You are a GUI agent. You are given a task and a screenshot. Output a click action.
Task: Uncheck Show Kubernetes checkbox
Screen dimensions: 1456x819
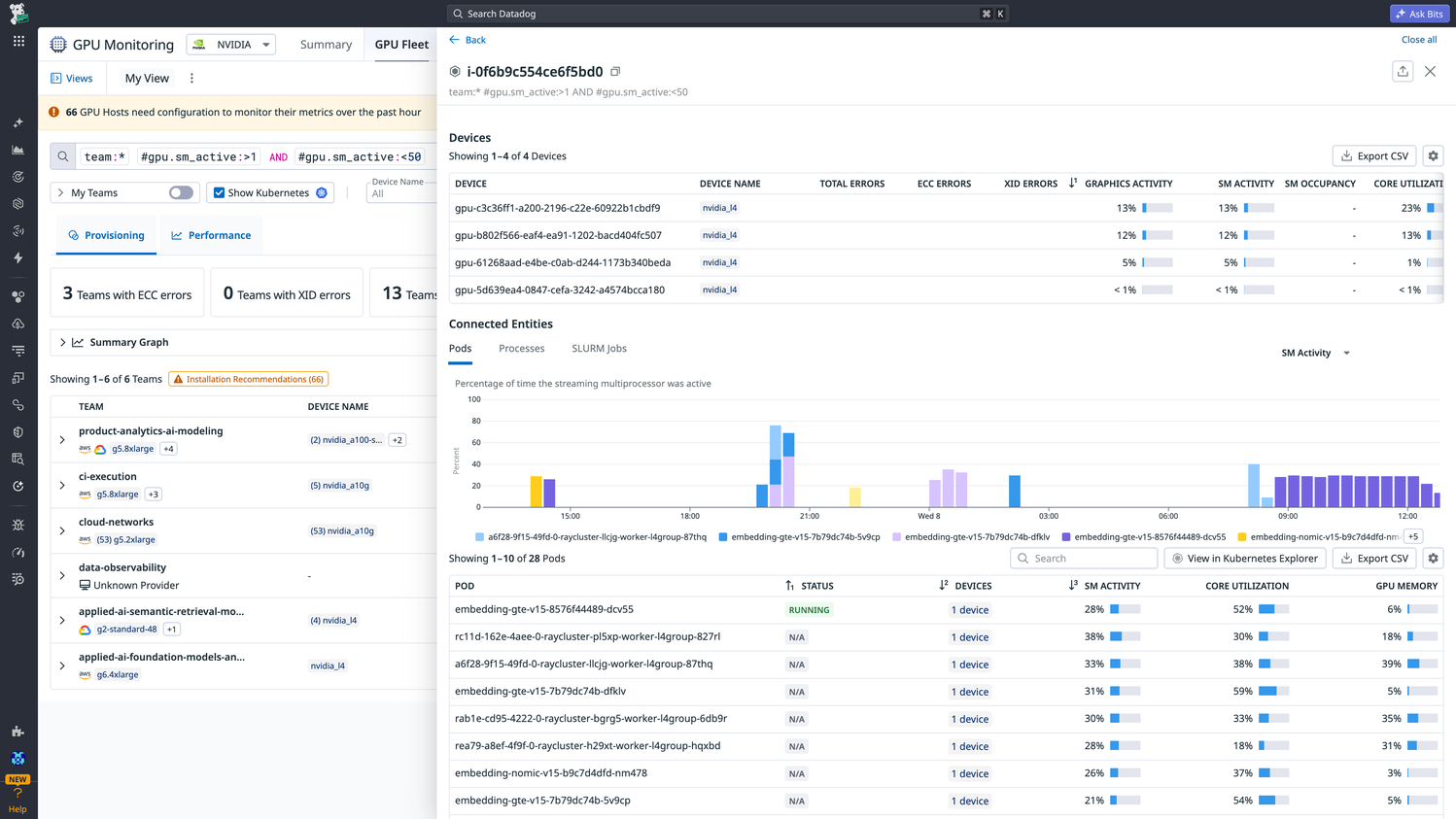click(219, 193)
